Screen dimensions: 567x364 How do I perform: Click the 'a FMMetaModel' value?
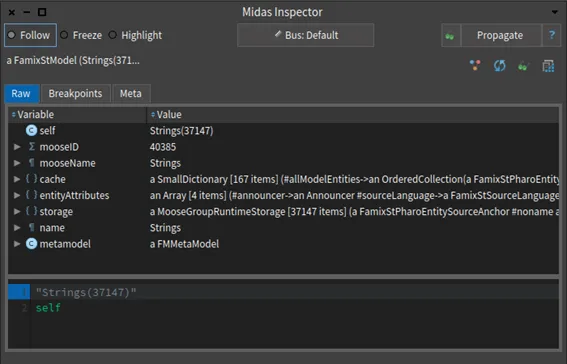(x=184, y=244)
